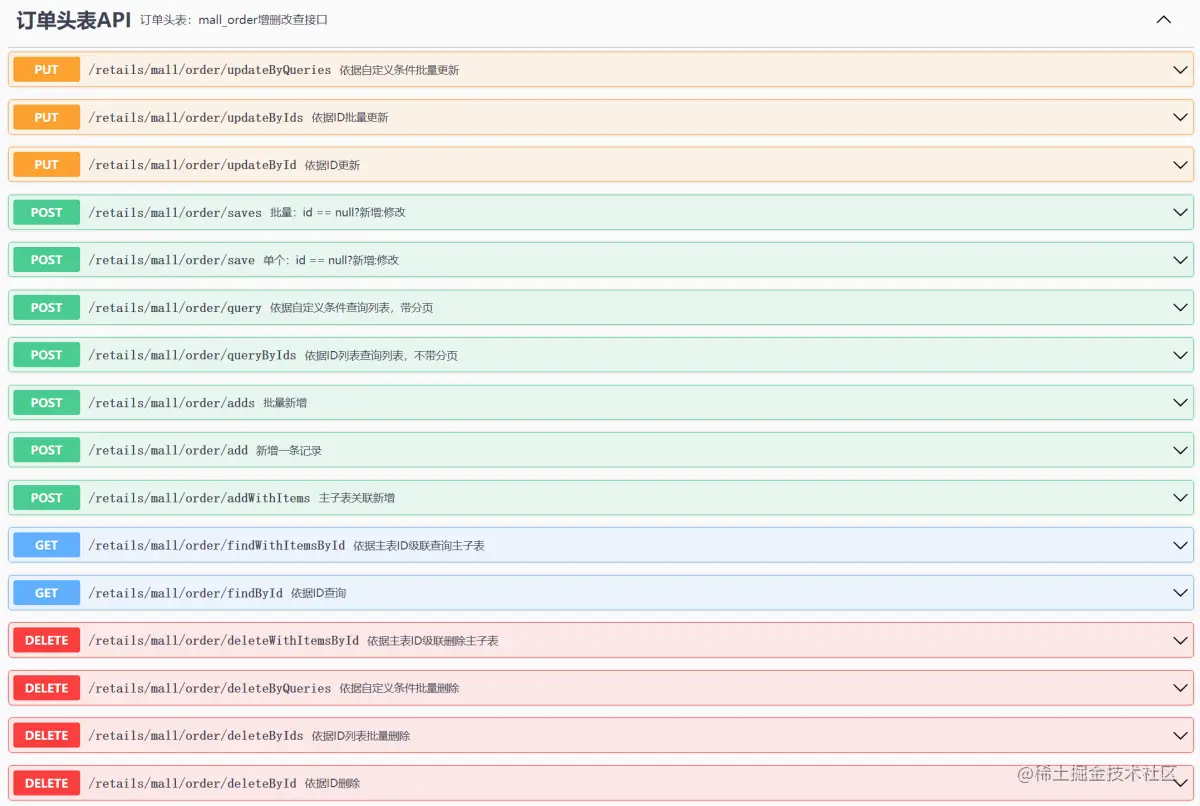This screenshot has width=1200, height=806.
Task: Collapse the 订单头表API section chevron
Action: click(1163, 19)
